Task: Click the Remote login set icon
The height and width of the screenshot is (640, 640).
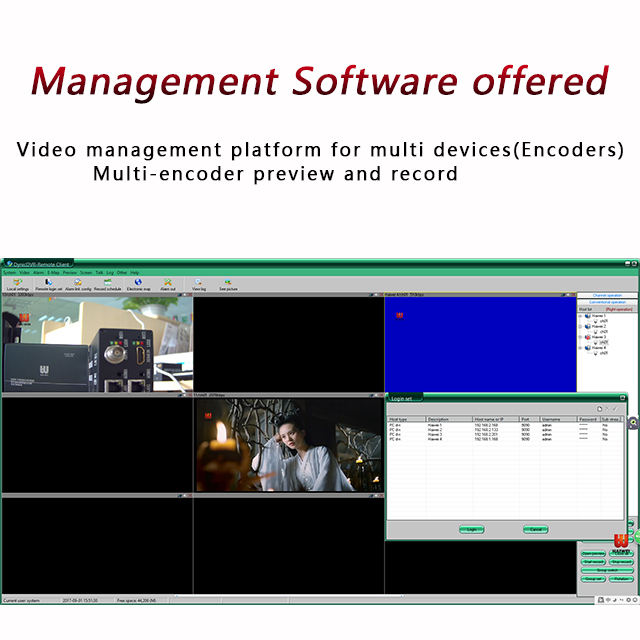Action: click(49, 284)
